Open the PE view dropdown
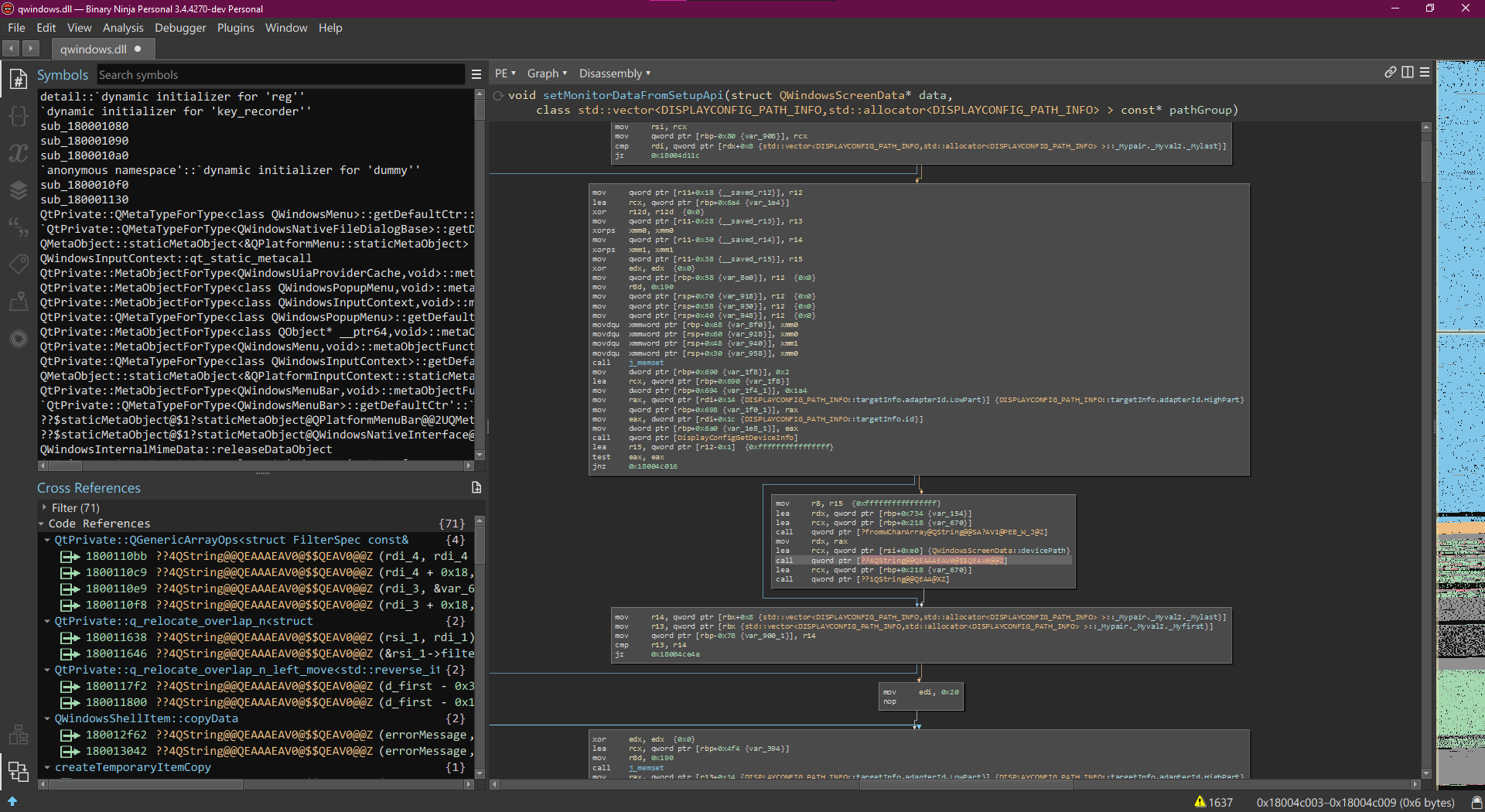This screenshot has width=1485, height=812. click(x=505, y=73)
